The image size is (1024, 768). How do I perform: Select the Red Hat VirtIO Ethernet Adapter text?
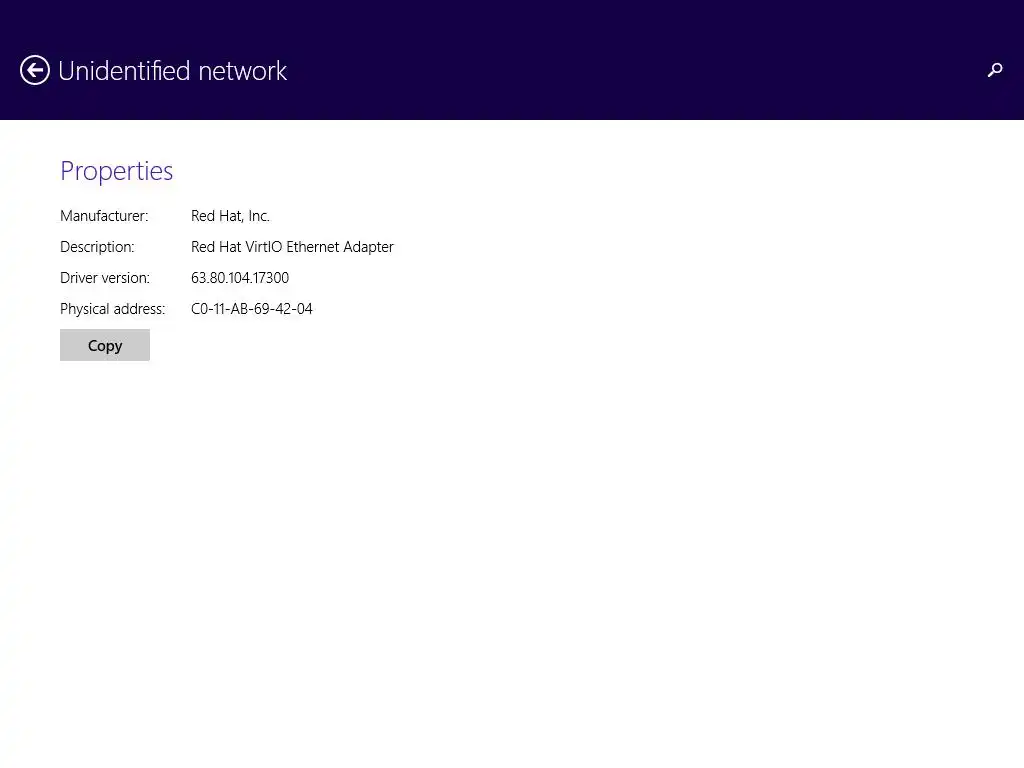pyautogui.click(x=292, y=247)
